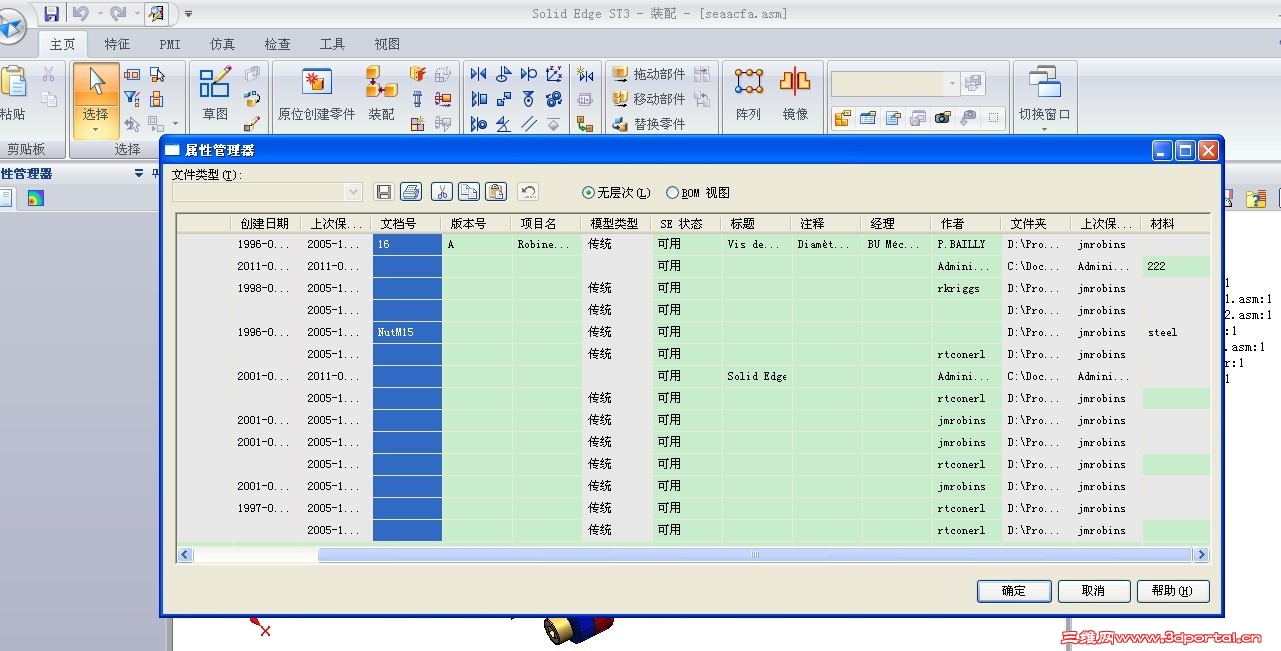The image size is (1281, 651).
Task: Switch to the 特征 (Features) ribbon tab
Action: 117,44
